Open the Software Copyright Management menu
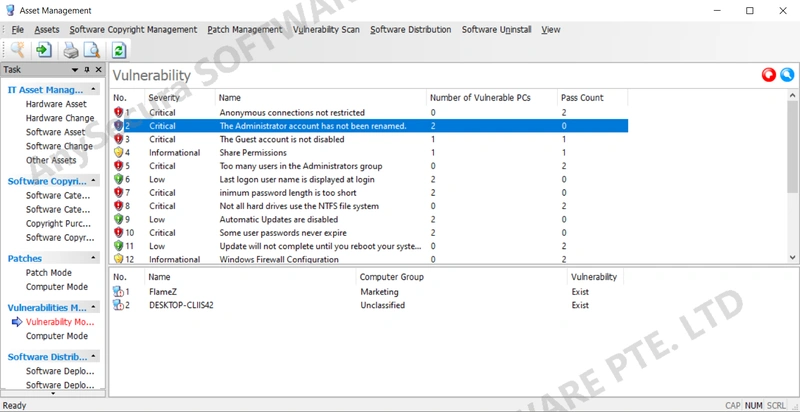The height and width of the screenshot is (412, 800). pyautogui.click(x=133, y=30)
